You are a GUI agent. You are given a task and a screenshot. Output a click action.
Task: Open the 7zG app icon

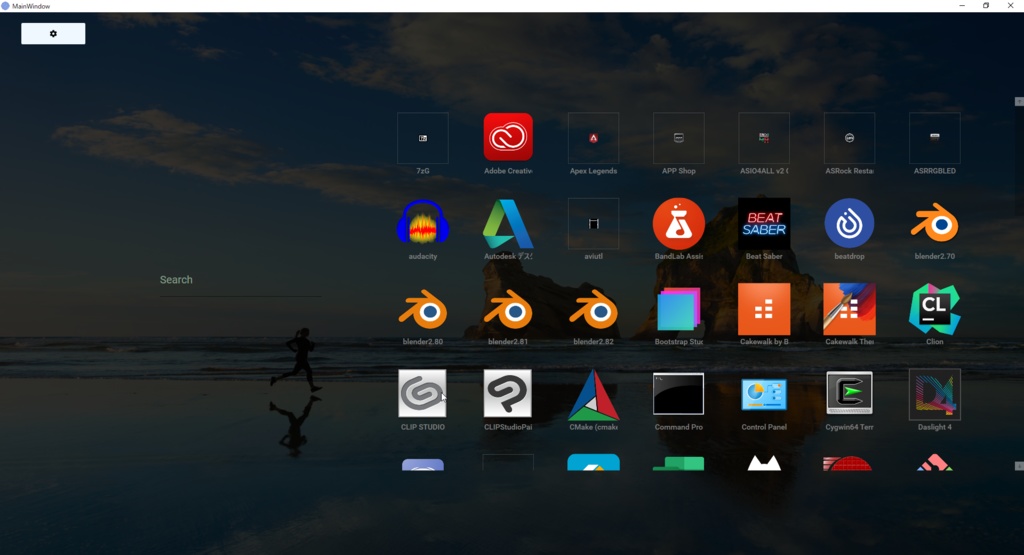coord(423,138)
